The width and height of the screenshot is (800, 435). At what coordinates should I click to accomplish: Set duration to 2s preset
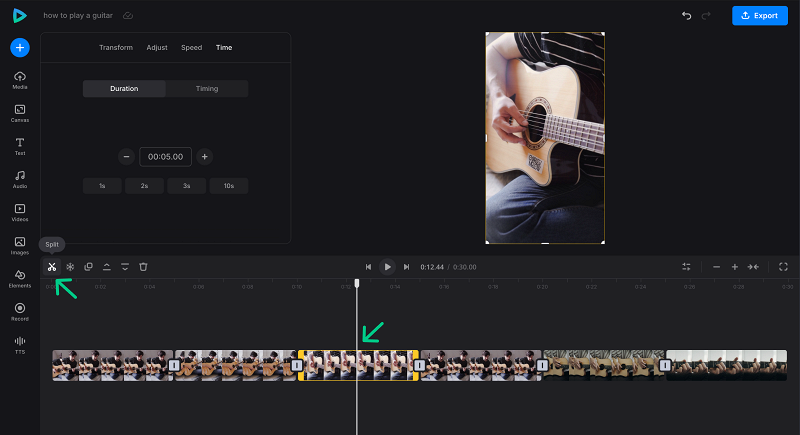[x=144, y=186]
